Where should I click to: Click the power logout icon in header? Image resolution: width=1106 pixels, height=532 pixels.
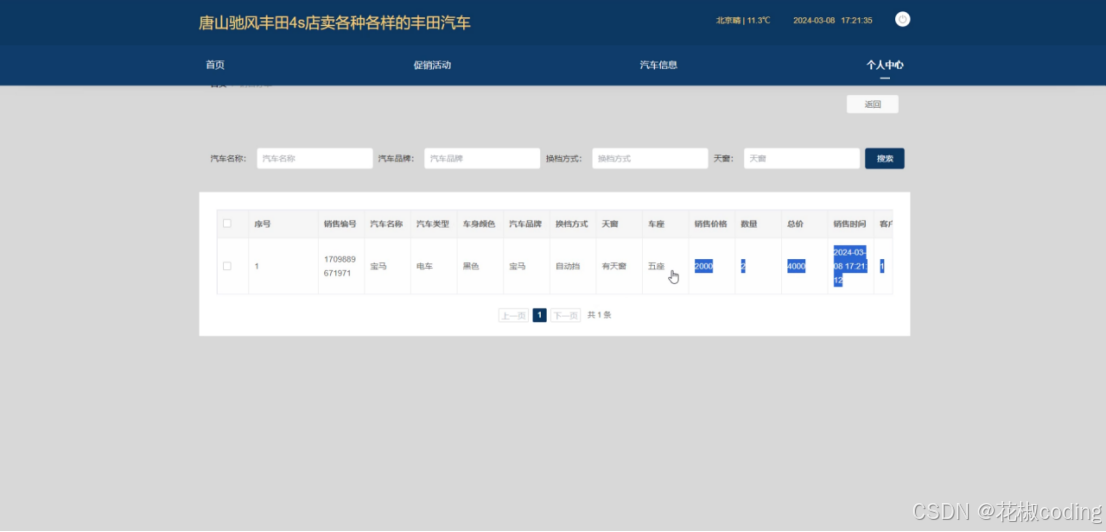[x=902, y=20]
